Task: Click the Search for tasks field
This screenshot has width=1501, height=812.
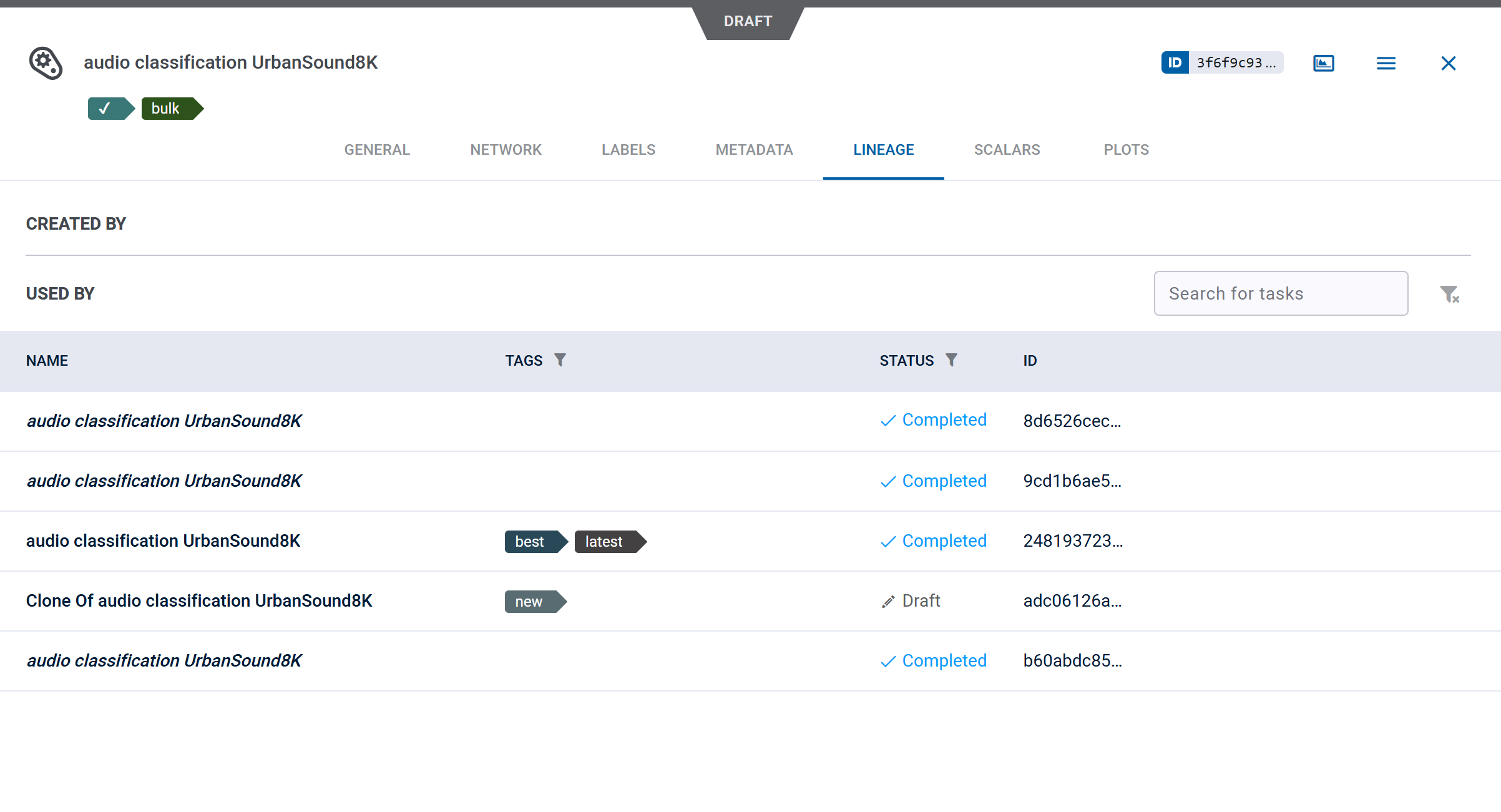Action: click(1280, 293)
